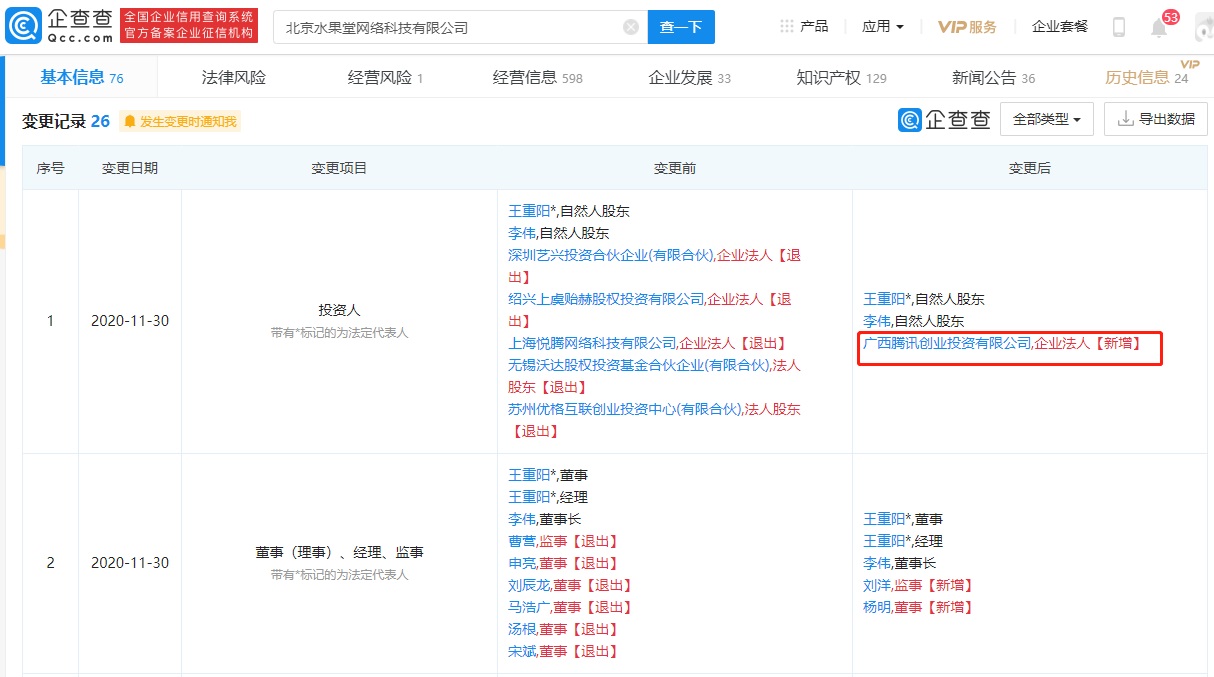Image resolution: width=1214 pixels, height=677 pixels.
Task: Open 深圳艺兴投资合伙企业 company link
Action: pyautogui.click(x=610, y=255)
